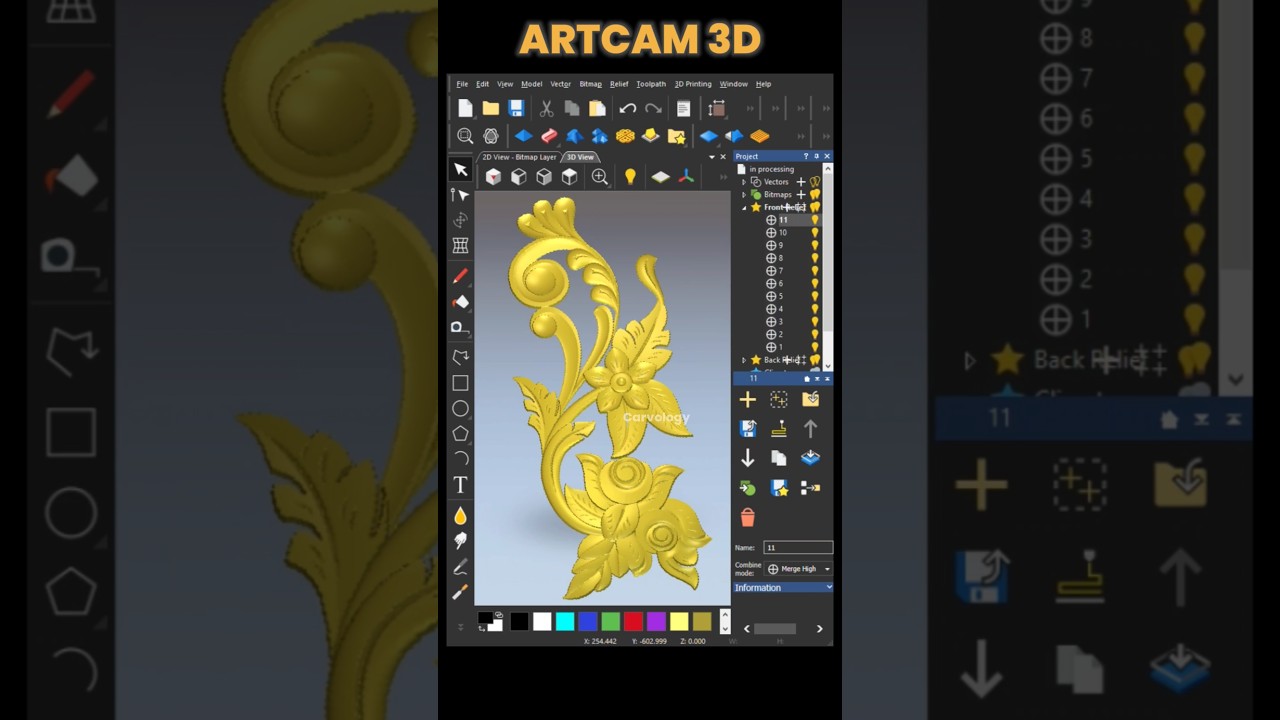Select the Envelope Distortion grid tool
This screenshot has width=1280, height=720.
coord(460,245)
